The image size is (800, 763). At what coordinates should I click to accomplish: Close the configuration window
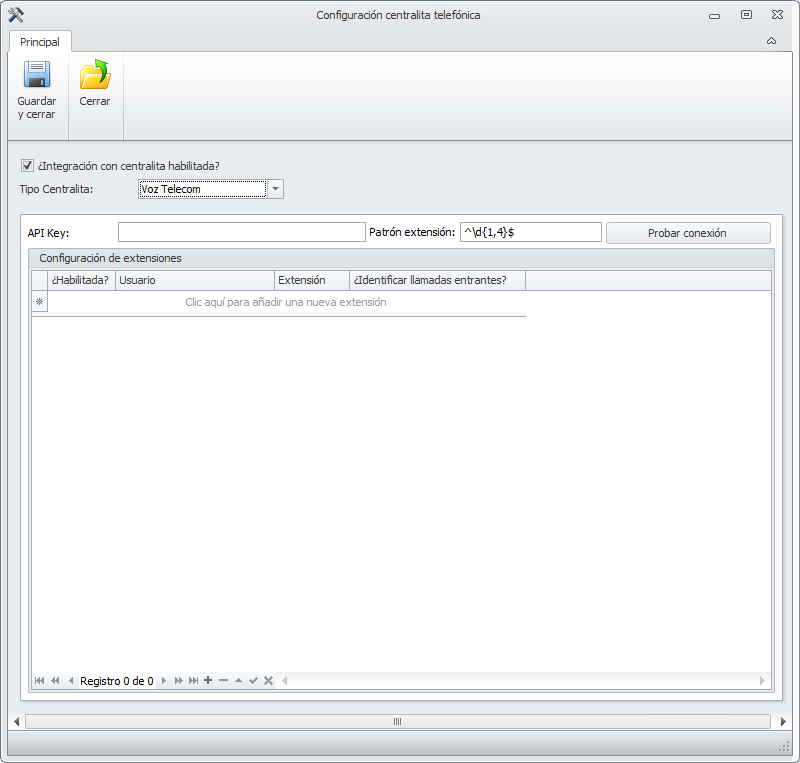coord(778,15)
